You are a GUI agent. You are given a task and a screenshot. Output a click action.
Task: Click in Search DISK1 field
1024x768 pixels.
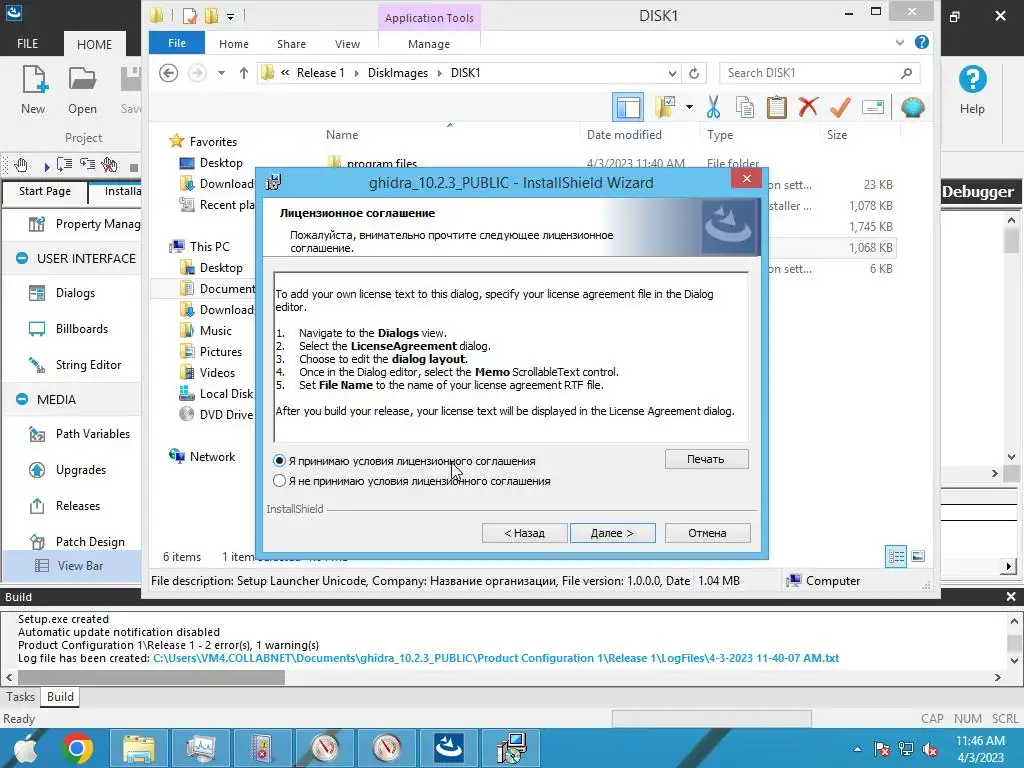[x=820, y=73]
